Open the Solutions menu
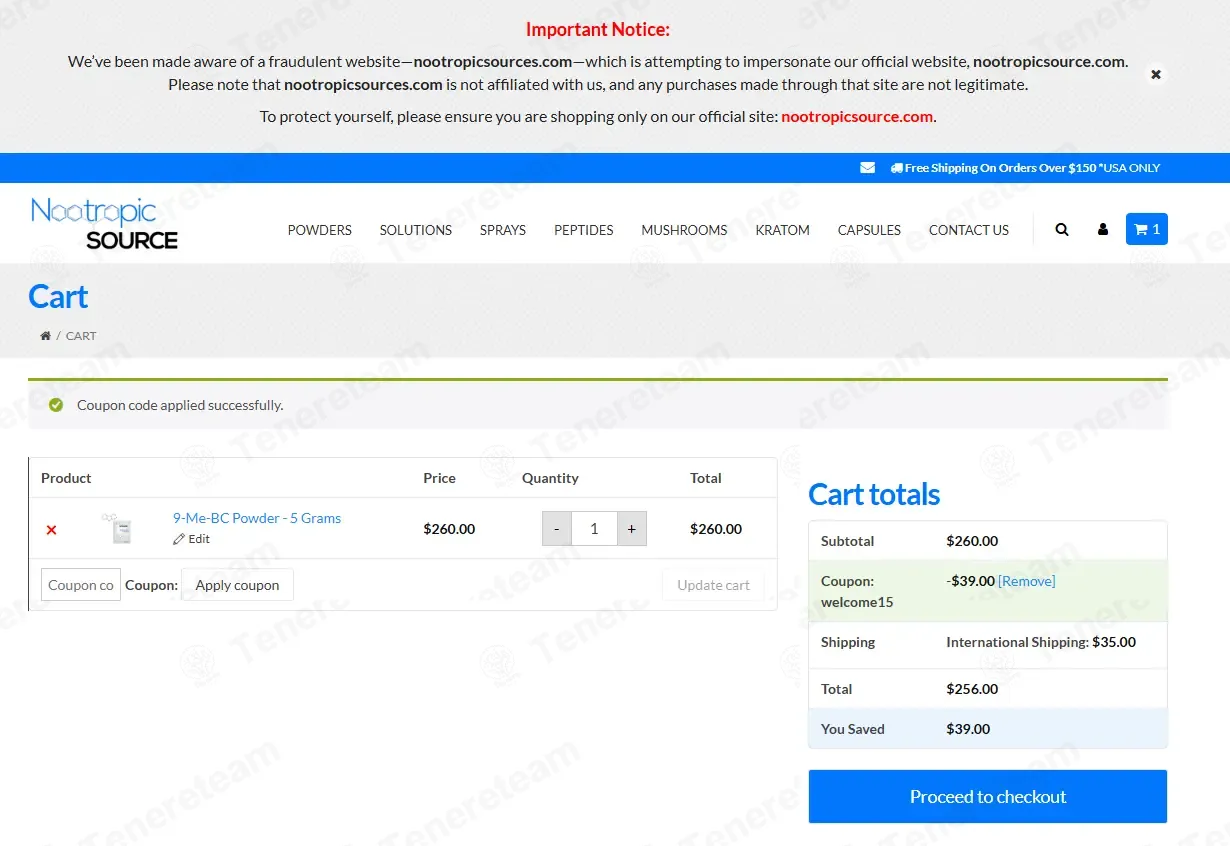 pyautogui.click(x=416, y=230)
